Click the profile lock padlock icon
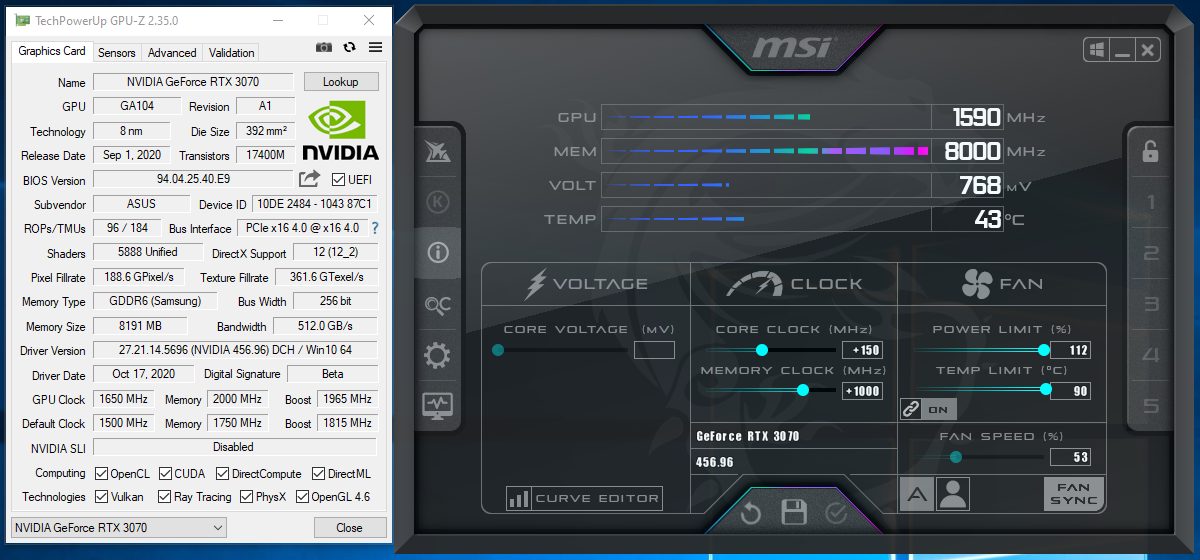This screenshot has height=560, width=1200. pyautogui.click(x=1150, y=151)
